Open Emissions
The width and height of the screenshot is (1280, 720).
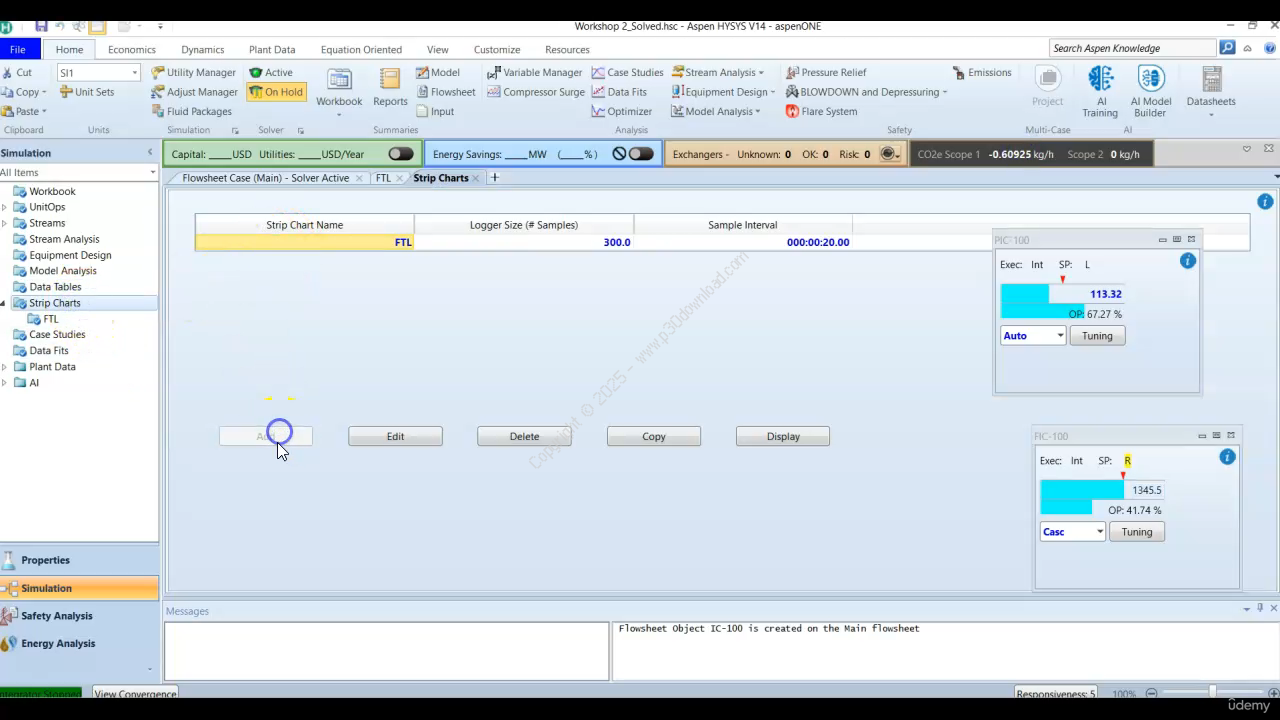tap(982, 72)
